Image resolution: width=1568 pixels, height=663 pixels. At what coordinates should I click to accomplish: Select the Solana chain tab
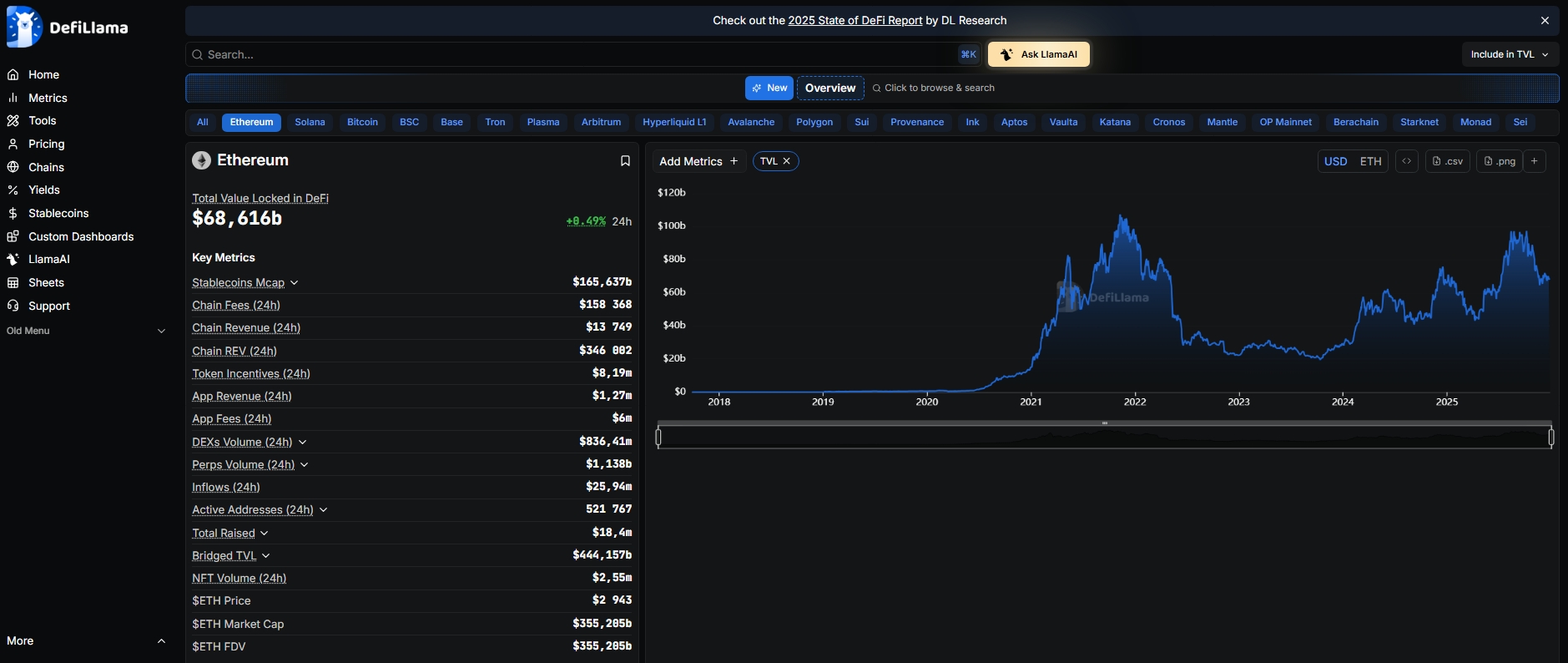pyautogui.click(x=310, y=122)
